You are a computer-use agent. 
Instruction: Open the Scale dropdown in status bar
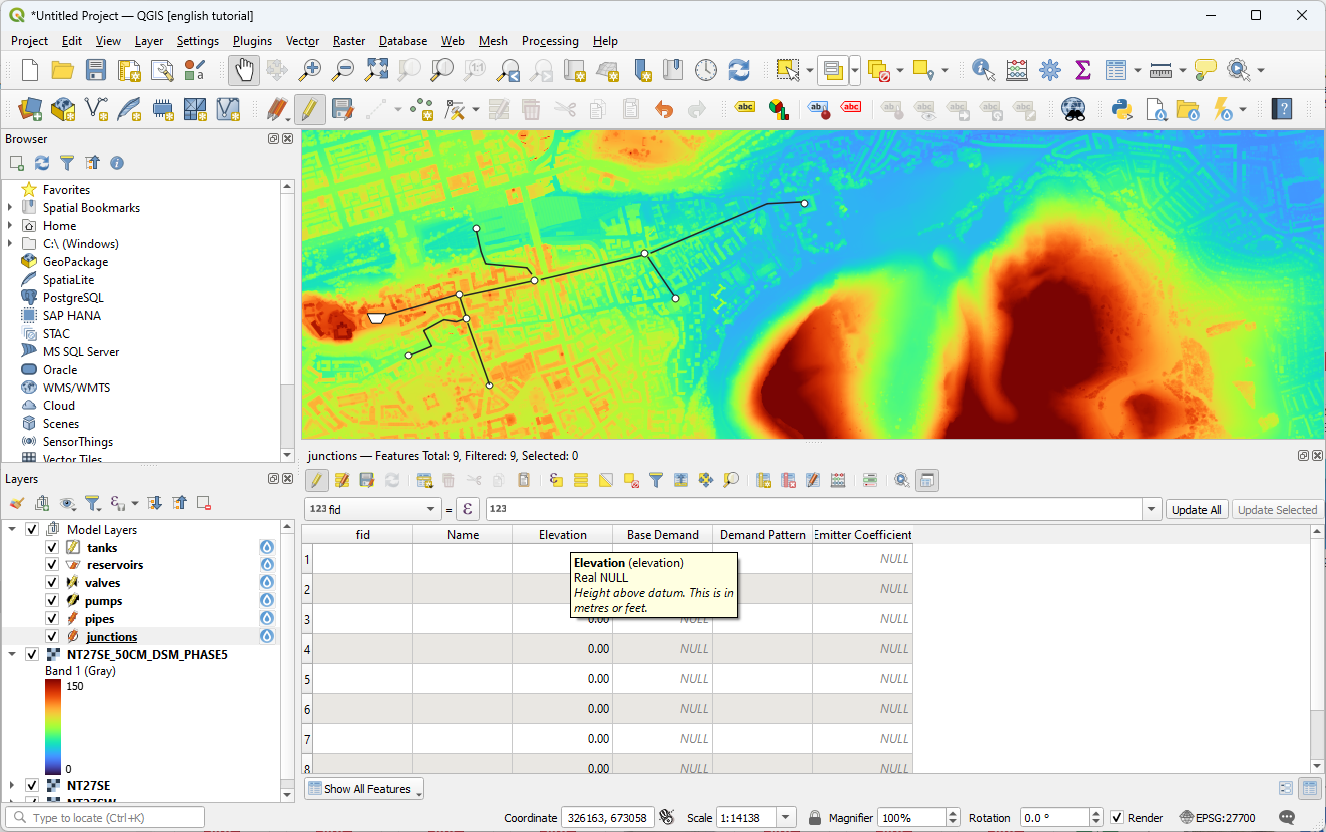[x=786, y=818]
